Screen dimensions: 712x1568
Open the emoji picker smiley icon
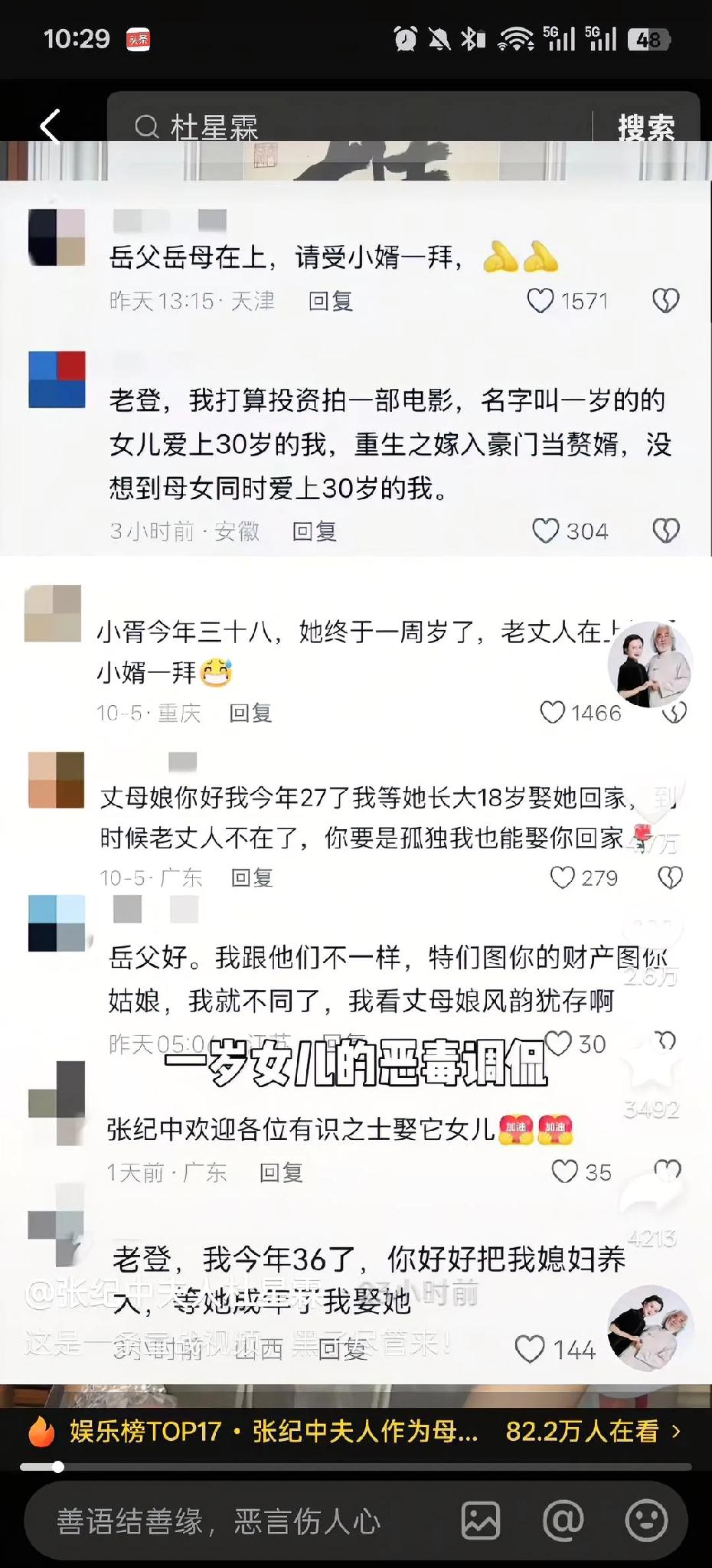646,1521
